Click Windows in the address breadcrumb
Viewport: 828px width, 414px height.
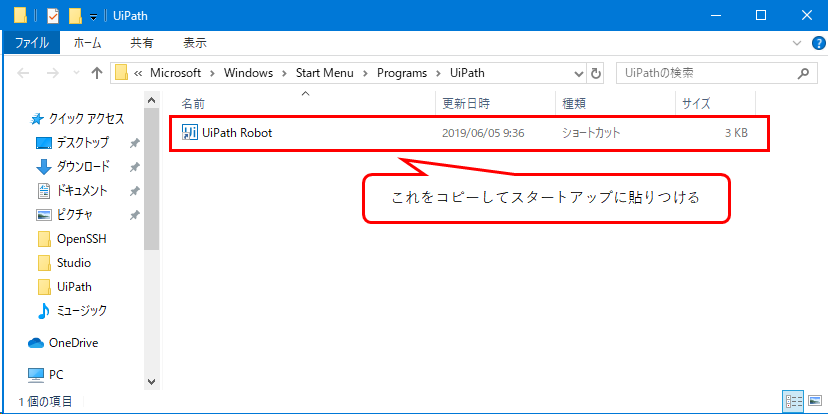248,73
